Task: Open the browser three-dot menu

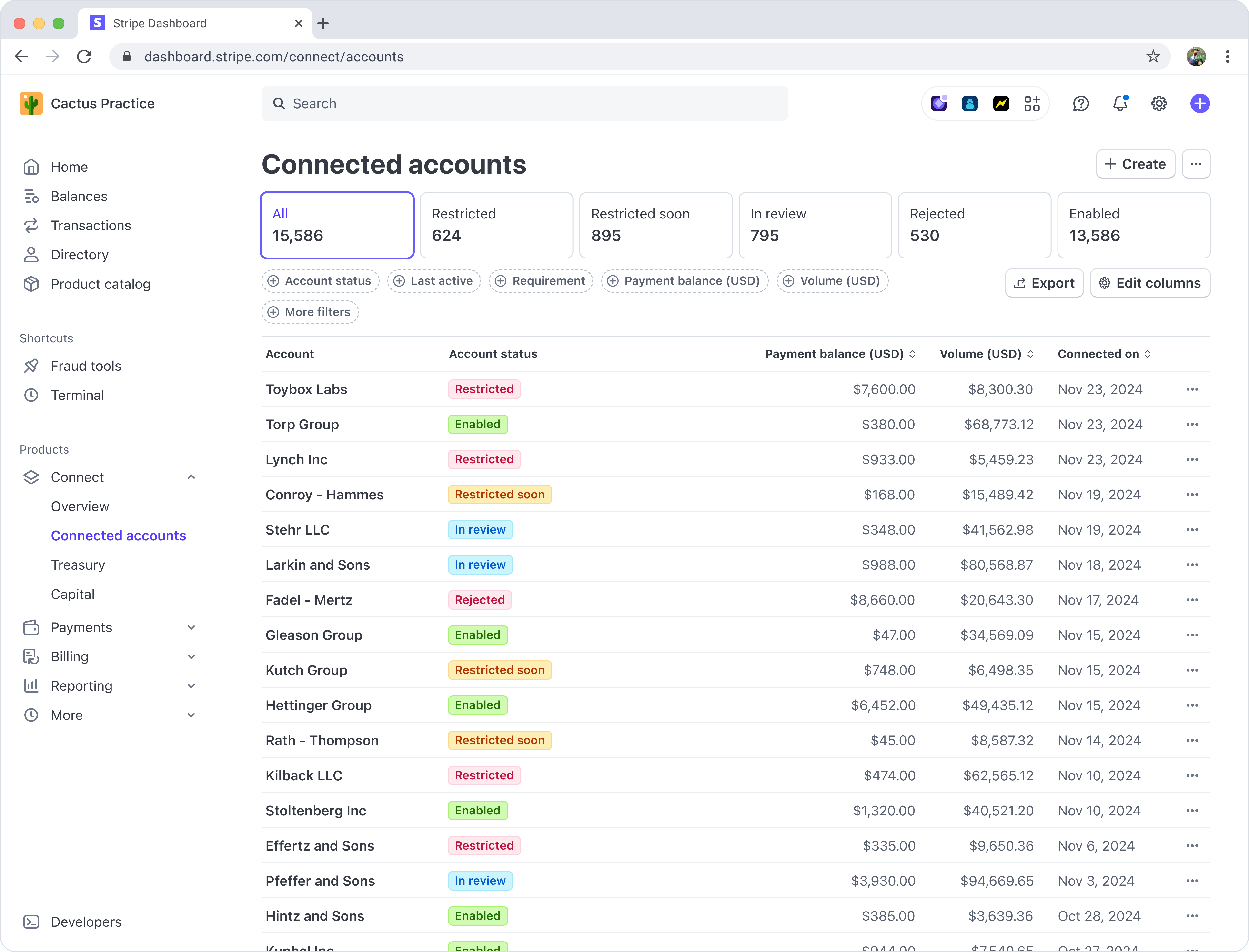Action: (1228, 57)
